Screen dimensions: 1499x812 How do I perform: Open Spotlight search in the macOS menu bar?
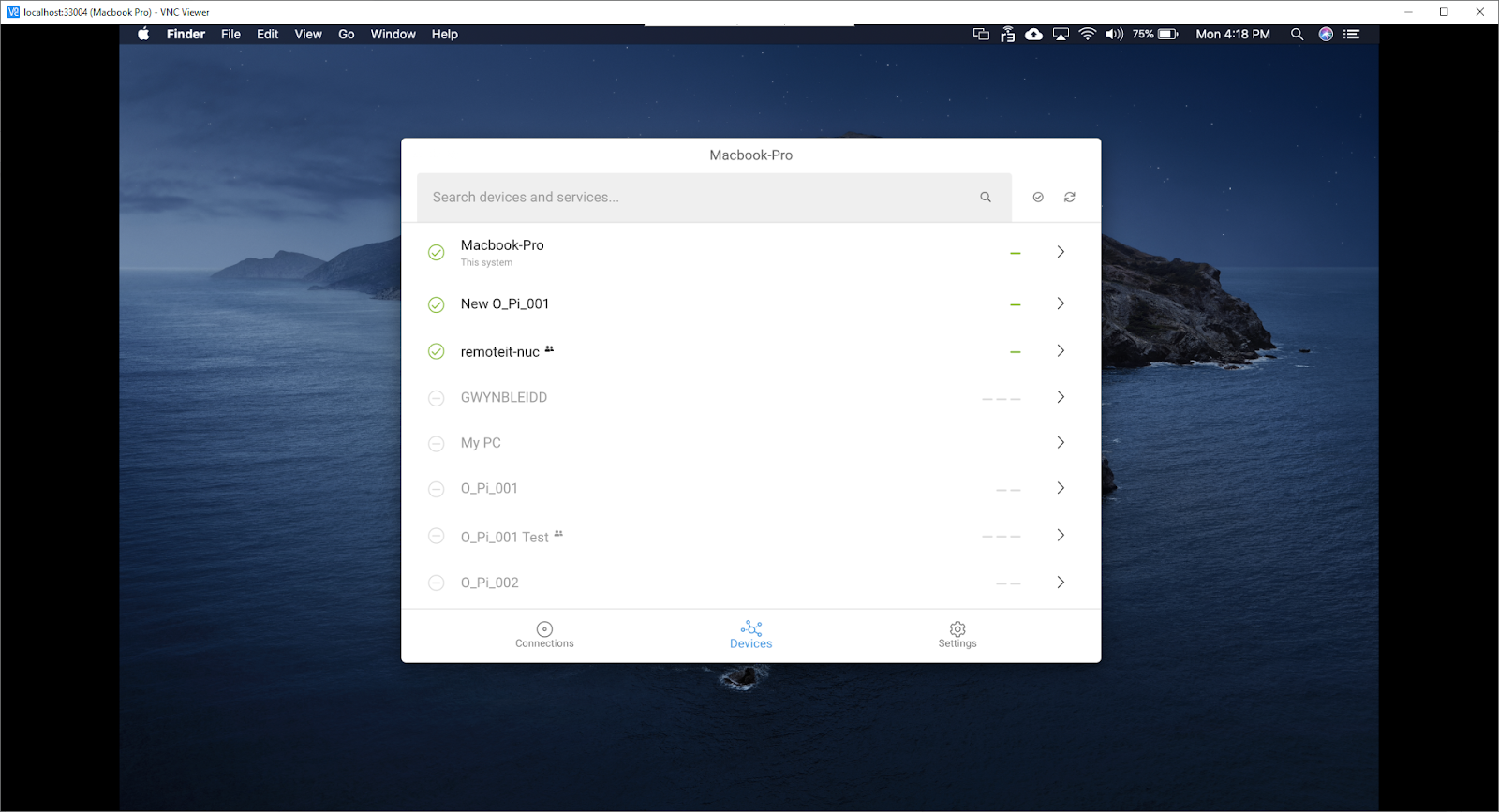(x=1298, y=35)
